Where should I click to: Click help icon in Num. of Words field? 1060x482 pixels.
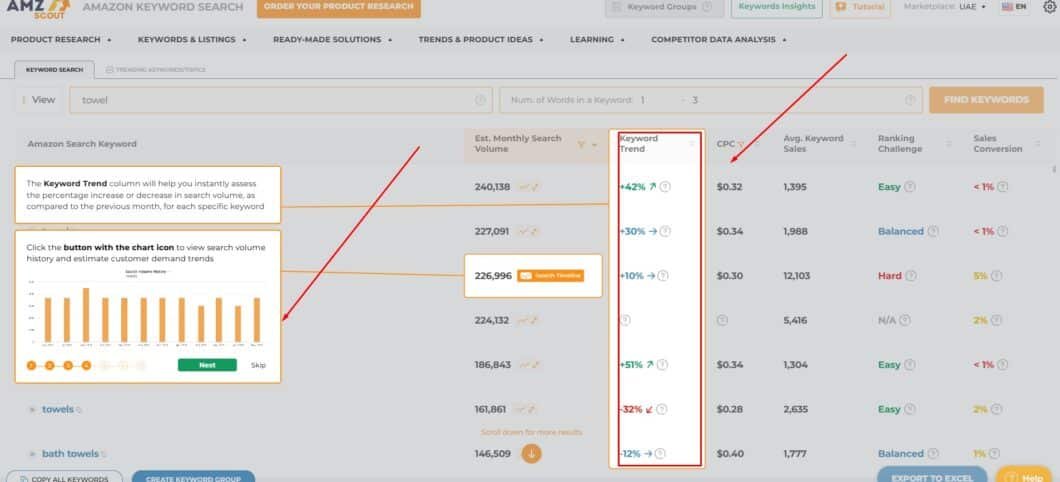click(911, 100)
